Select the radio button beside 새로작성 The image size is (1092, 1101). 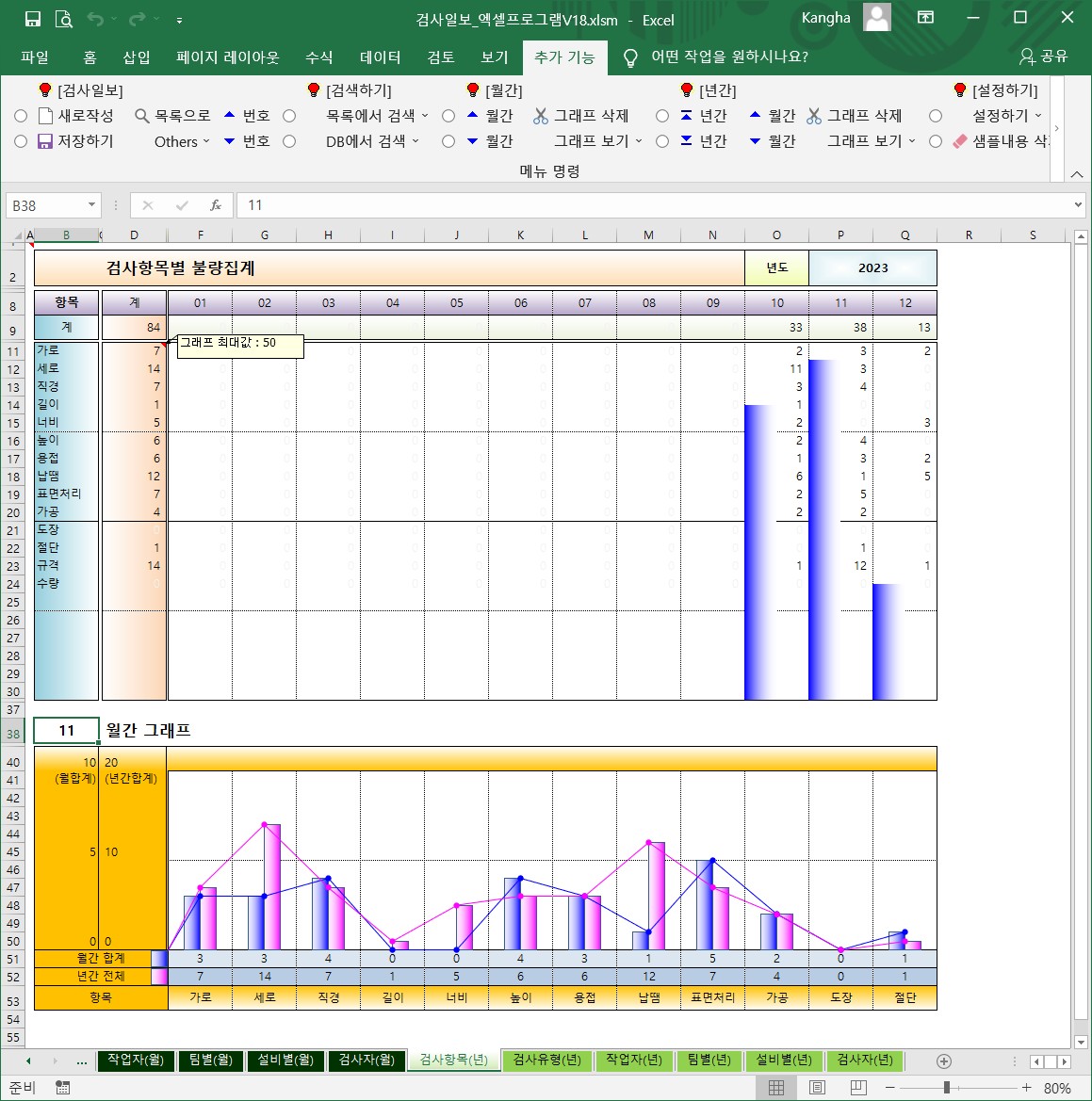click(x=21, y=116)
